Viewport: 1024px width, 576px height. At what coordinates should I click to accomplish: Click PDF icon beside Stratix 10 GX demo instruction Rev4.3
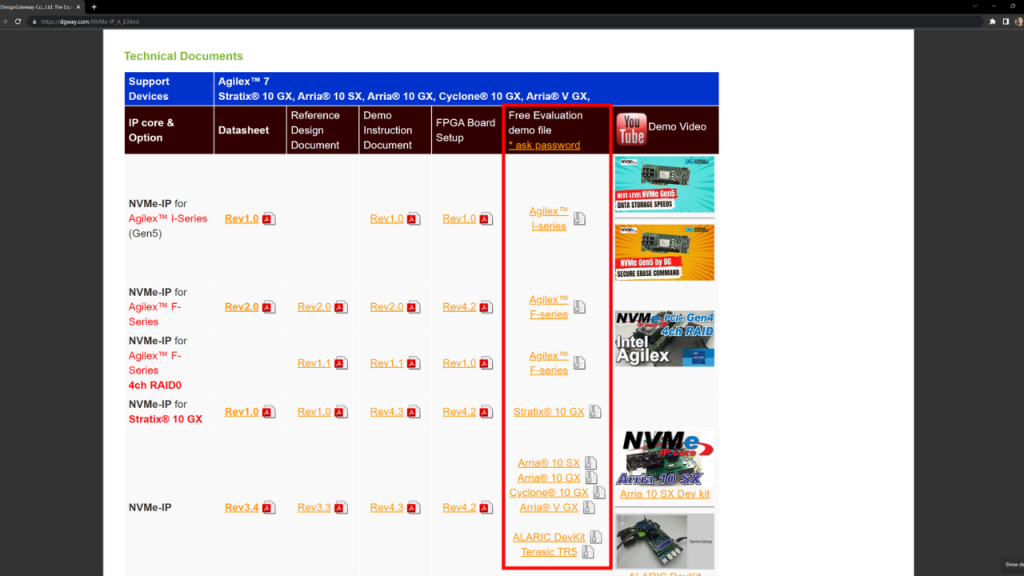(x=413, y=412)
